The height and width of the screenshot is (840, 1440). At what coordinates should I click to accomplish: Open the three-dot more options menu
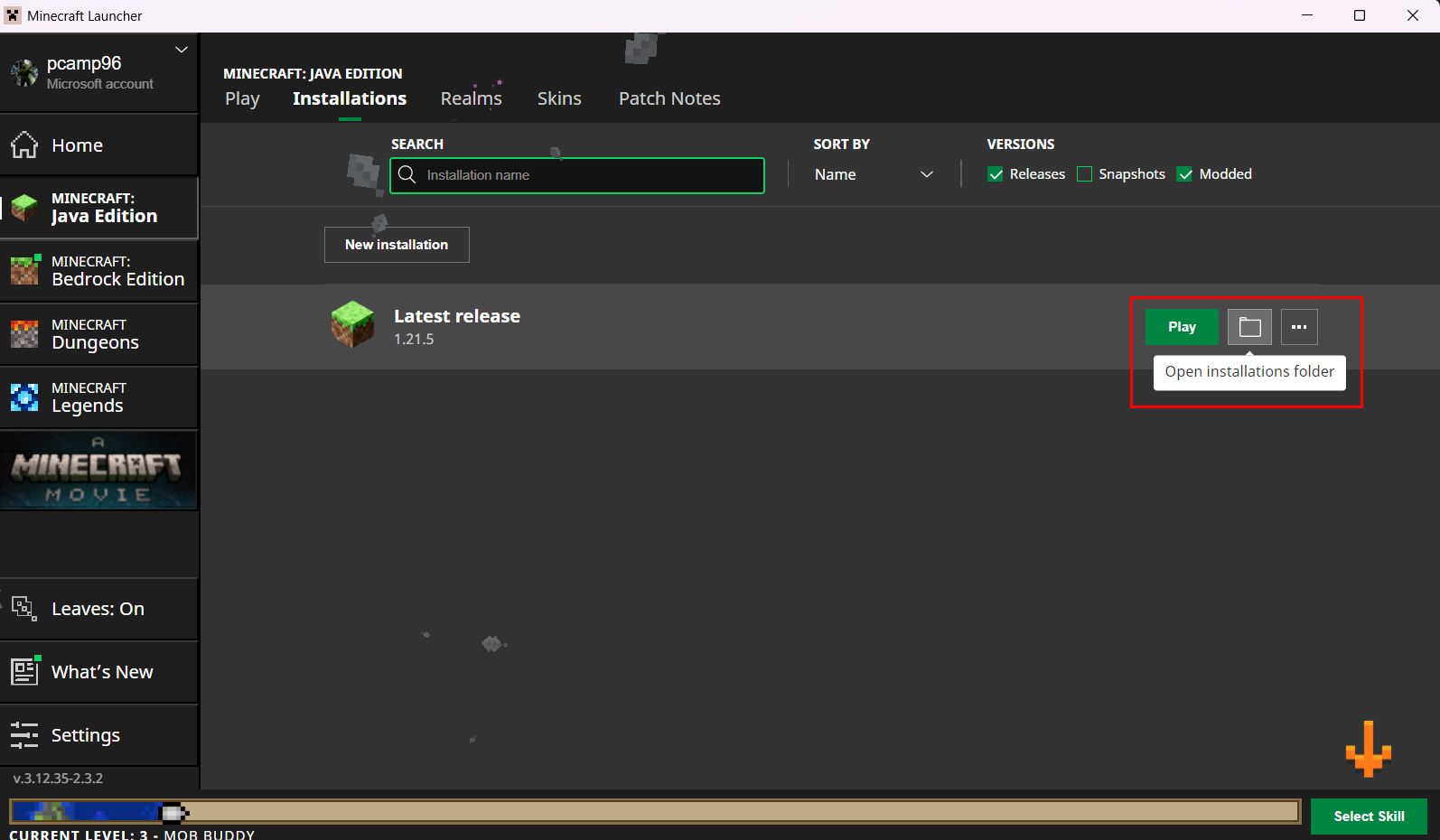pyautogui.click(x=1299, y=327)
